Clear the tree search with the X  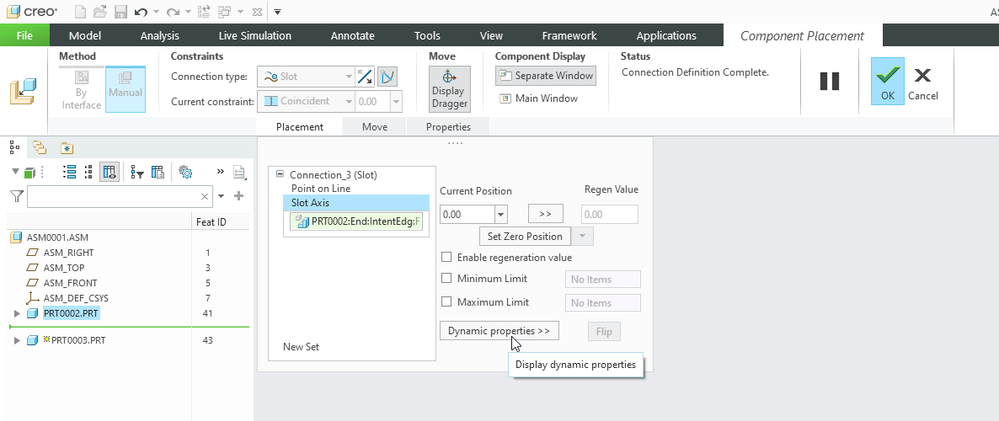[205, 196]
